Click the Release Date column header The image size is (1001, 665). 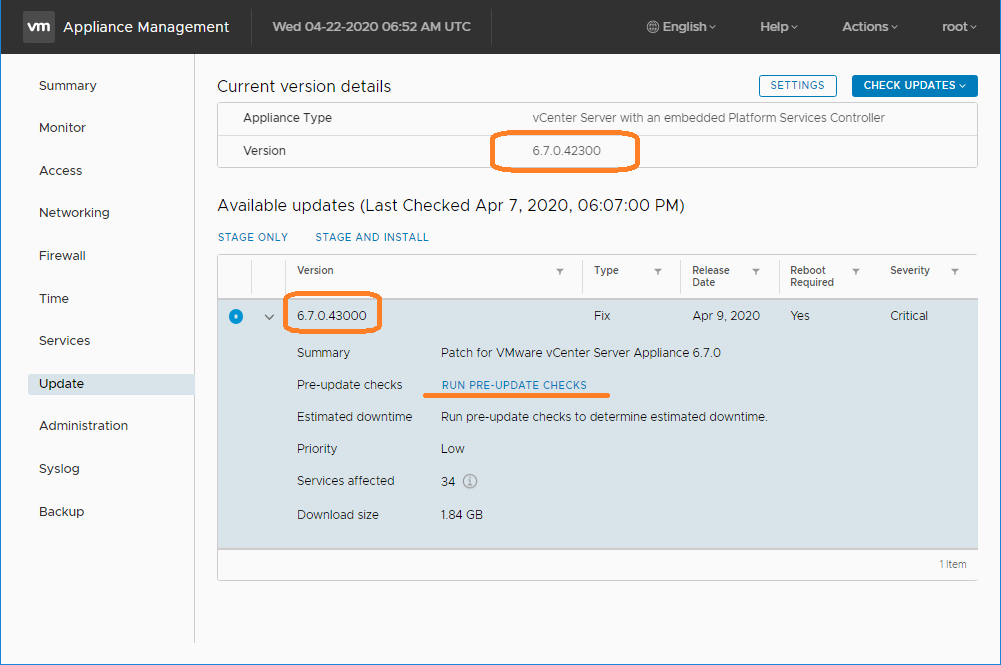[x=711, y=276]
